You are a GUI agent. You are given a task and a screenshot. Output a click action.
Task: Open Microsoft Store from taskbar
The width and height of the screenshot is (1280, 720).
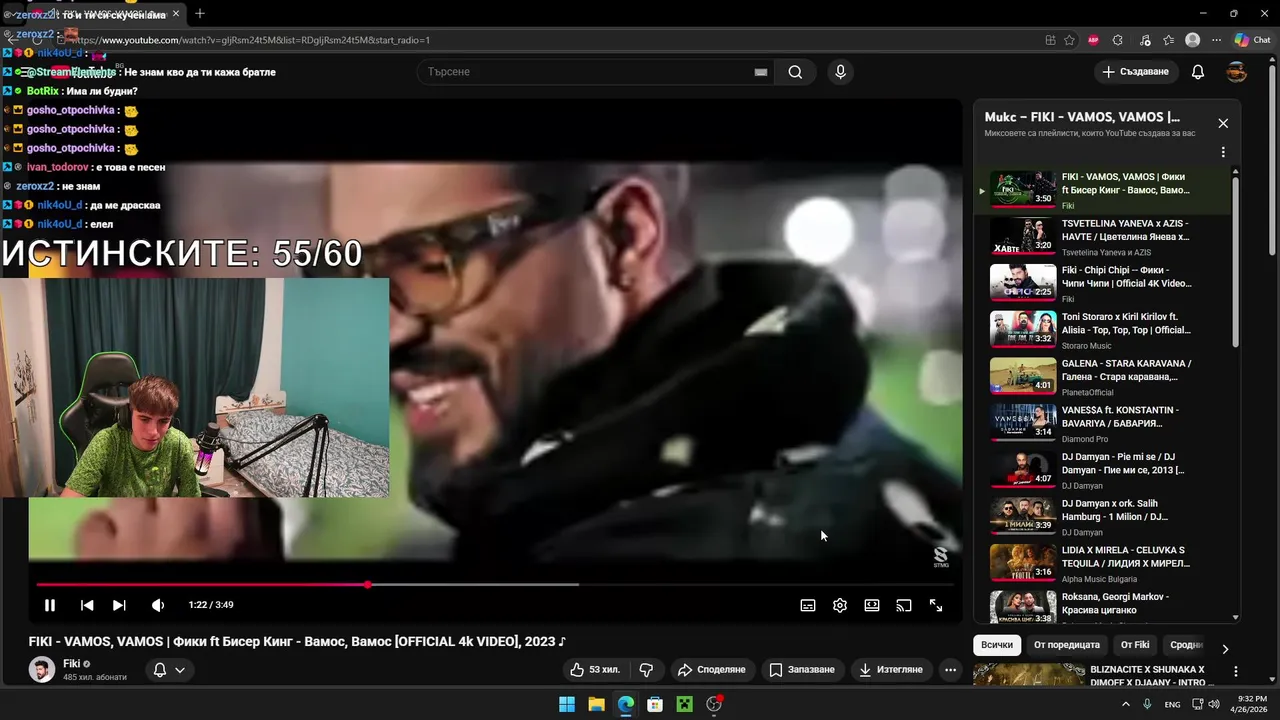click(655, 704)
